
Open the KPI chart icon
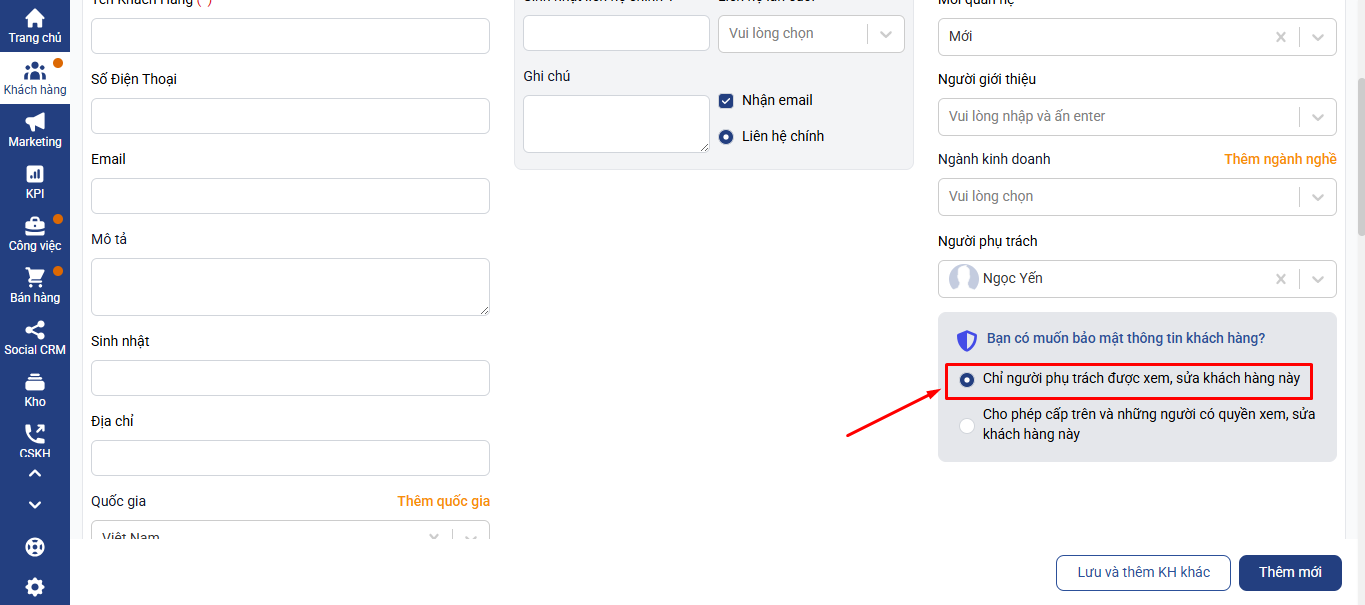[x=35, y=174]
